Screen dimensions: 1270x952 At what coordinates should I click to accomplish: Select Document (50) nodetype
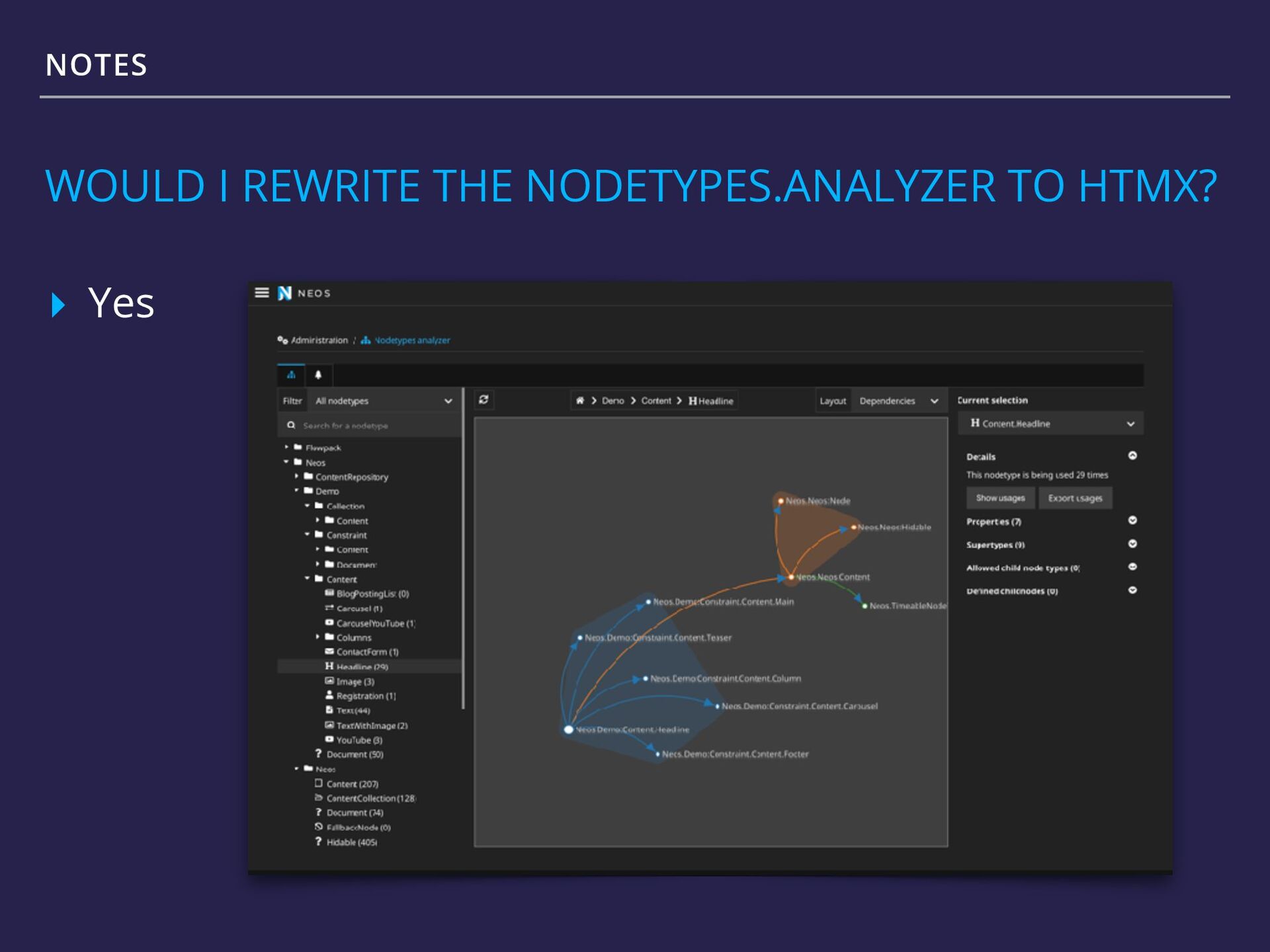pos(350,754)
